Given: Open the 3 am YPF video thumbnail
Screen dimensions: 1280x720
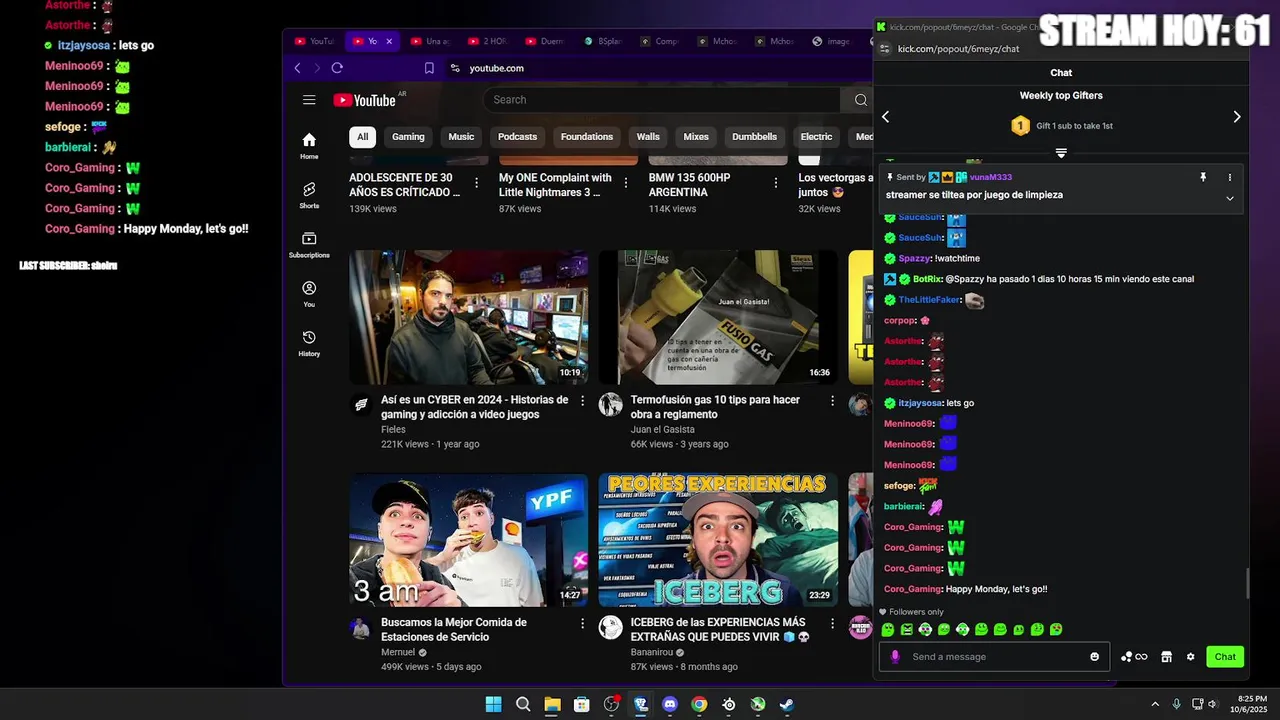Looking at the screenshot, I should 468,540.
